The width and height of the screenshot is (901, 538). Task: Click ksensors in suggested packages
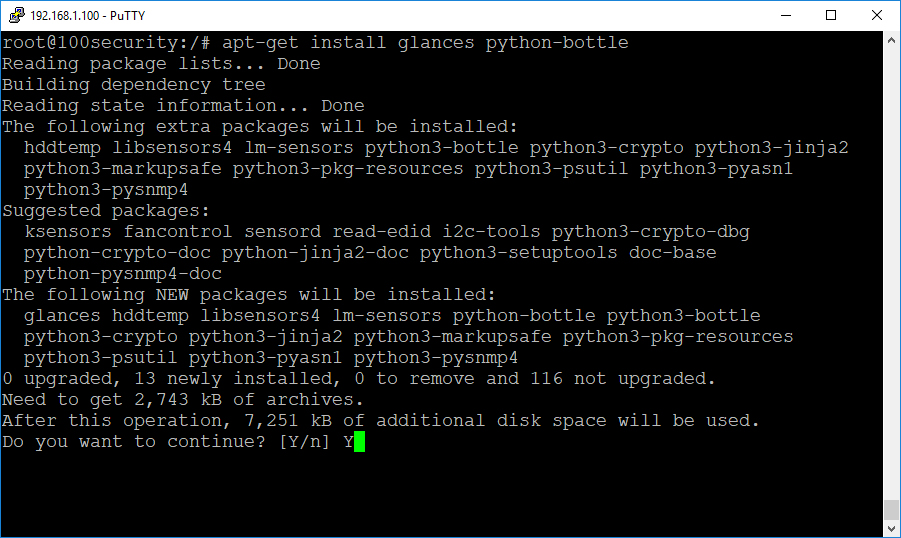pyautogui.click(x=68, y=232)
